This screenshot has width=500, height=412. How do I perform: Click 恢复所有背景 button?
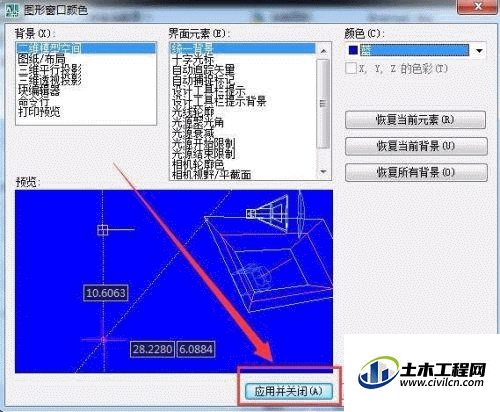pos(416,172)
